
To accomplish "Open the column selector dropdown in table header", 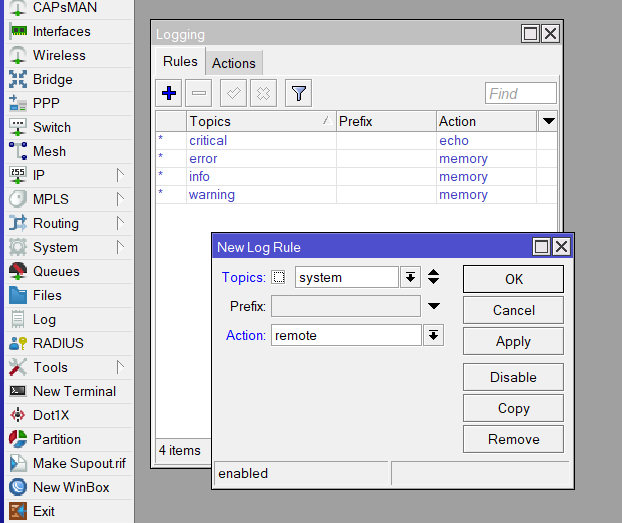I will click(x=547, y=121).
